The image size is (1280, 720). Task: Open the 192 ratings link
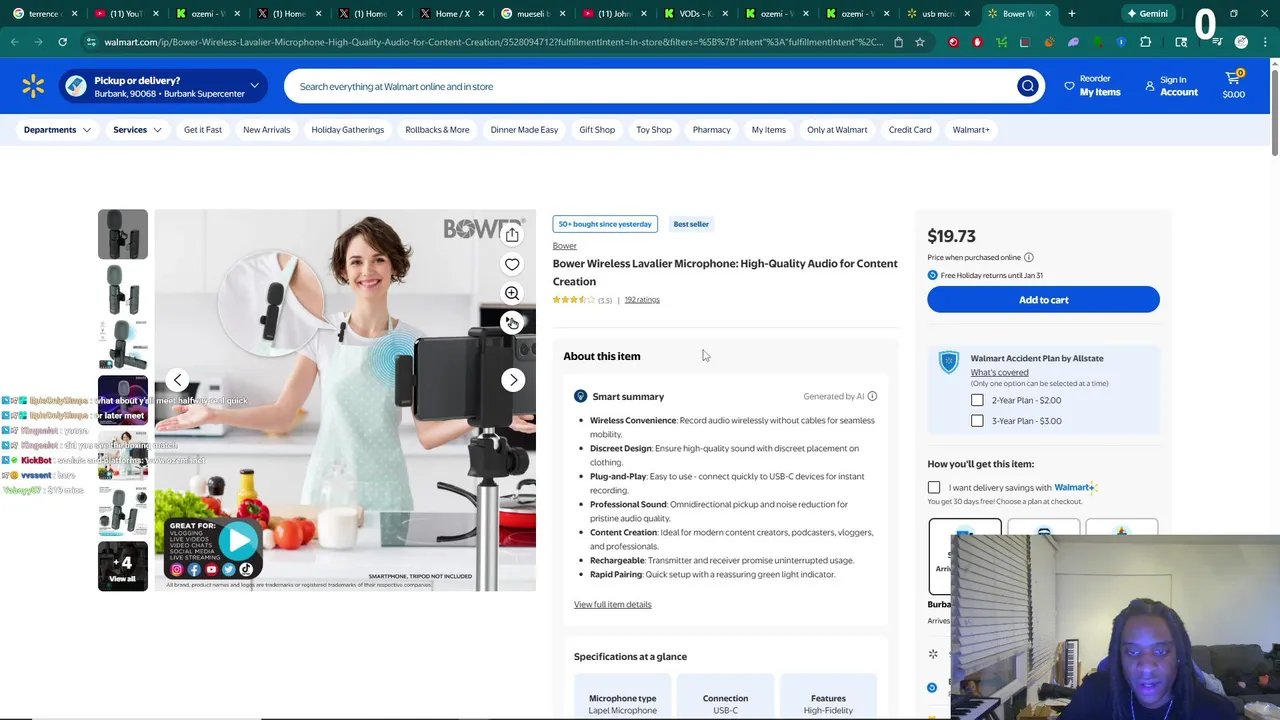coord(642,300)
